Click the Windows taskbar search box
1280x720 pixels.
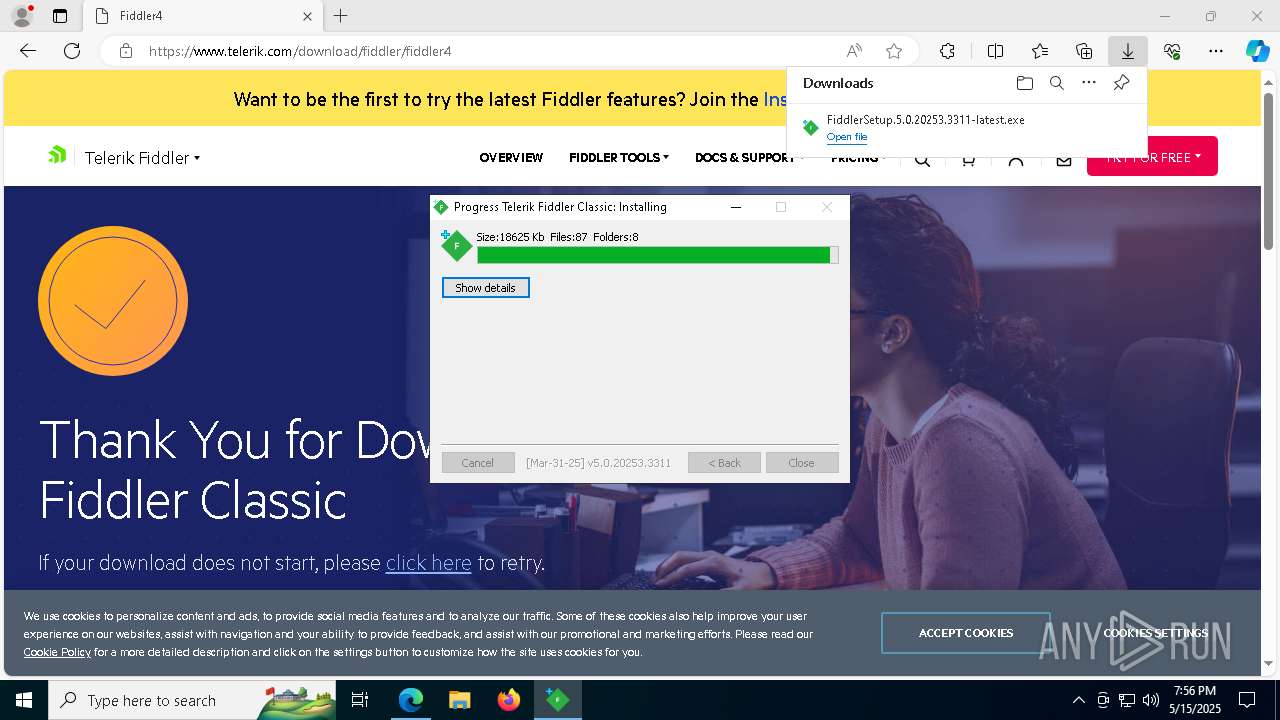coord(192,700)
